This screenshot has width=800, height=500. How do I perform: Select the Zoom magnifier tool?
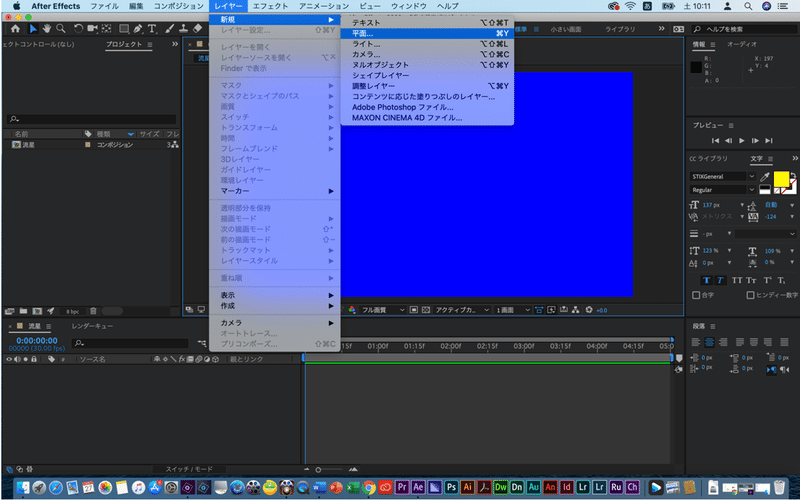pos(61,29)
